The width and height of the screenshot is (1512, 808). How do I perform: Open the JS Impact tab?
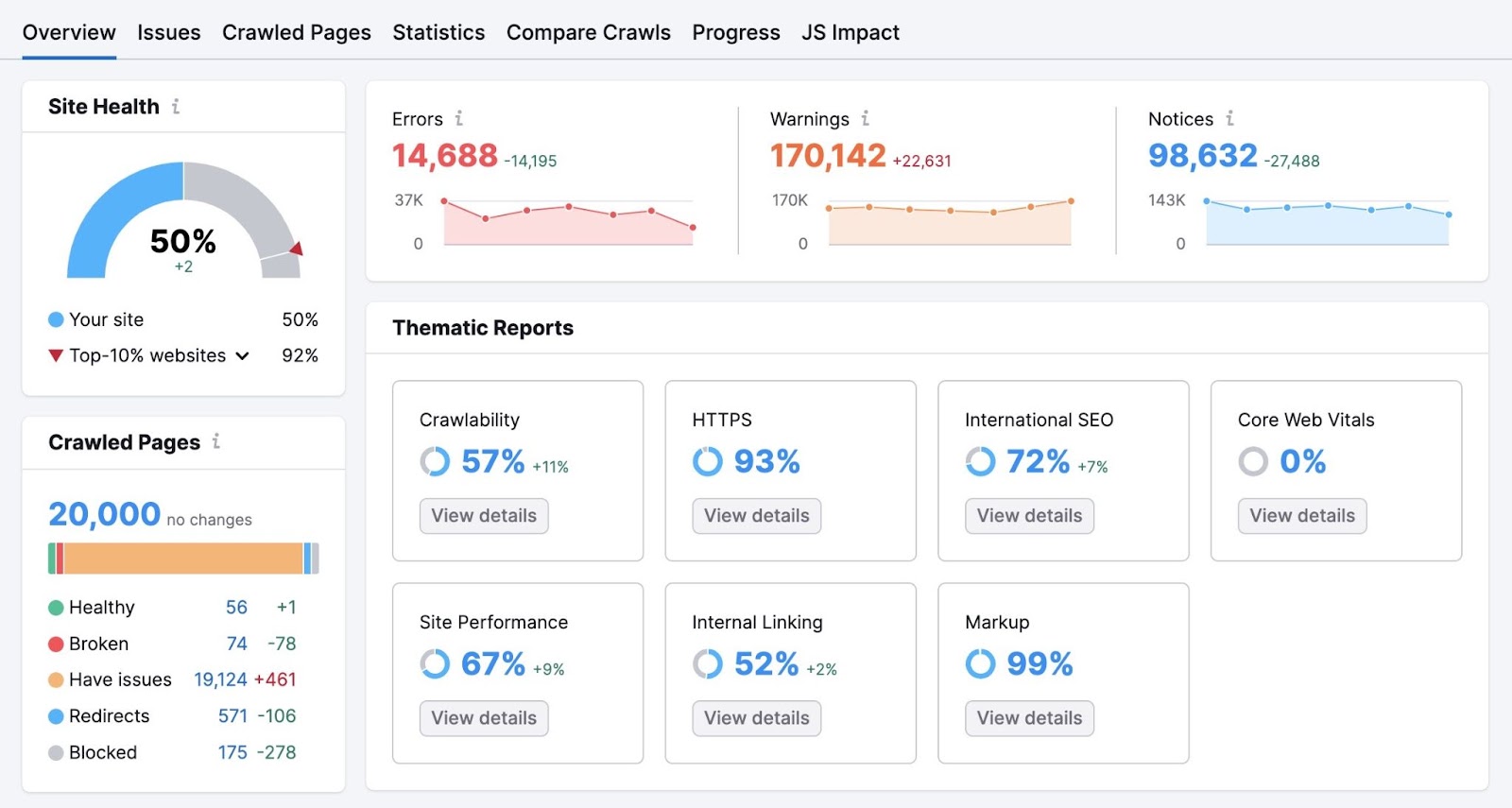(x=850, y=32)
